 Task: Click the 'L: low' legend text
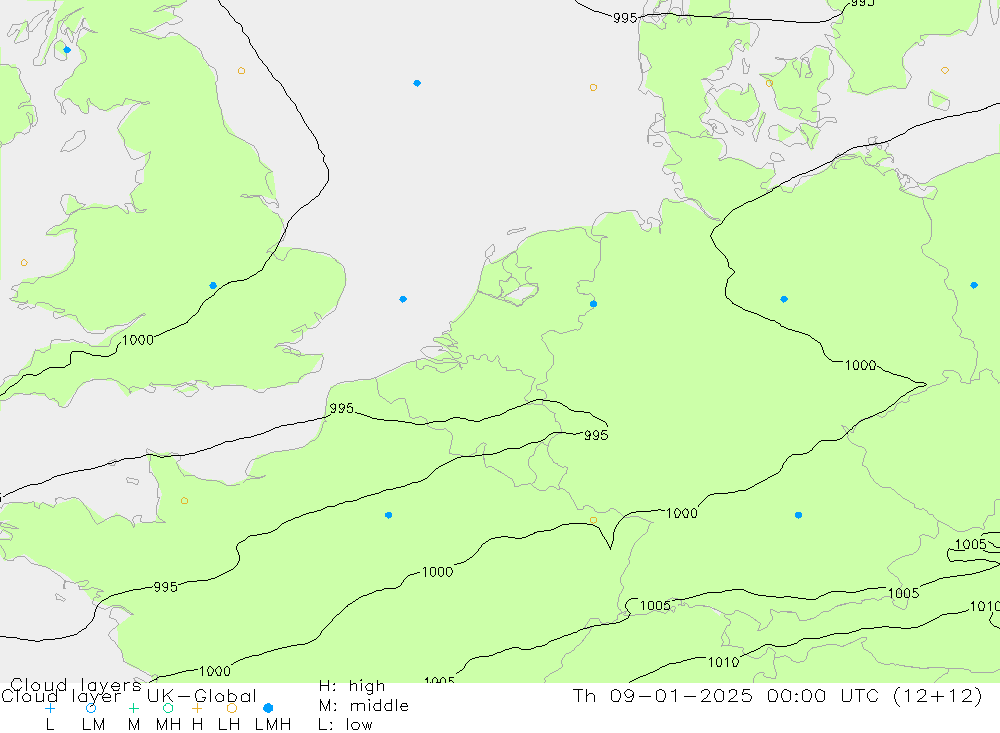pyautogui.click(x=345, y=725)
